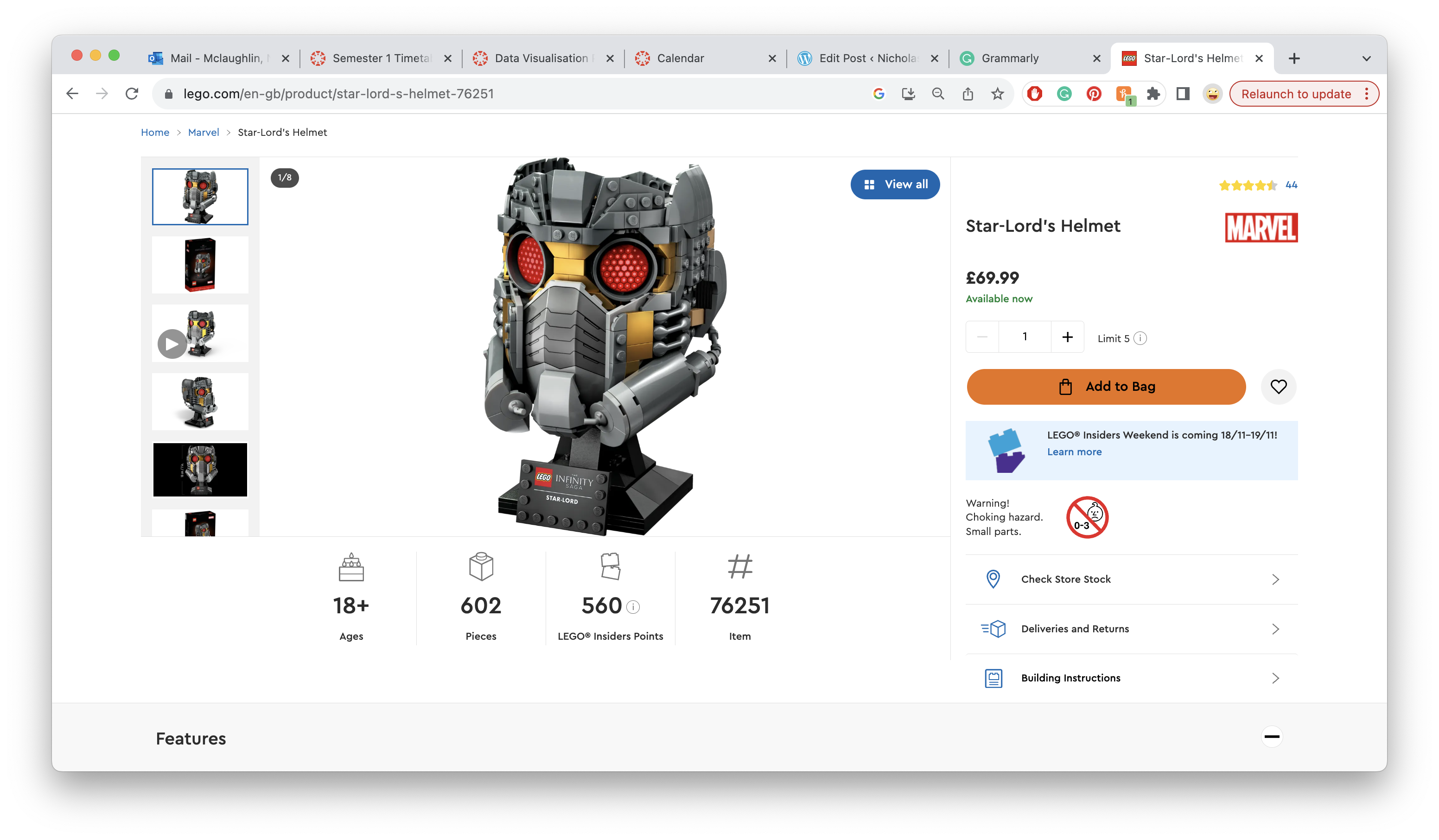Click the wishlist heart icon
Screen dimensions: 1439x840
pos(1278,387)
